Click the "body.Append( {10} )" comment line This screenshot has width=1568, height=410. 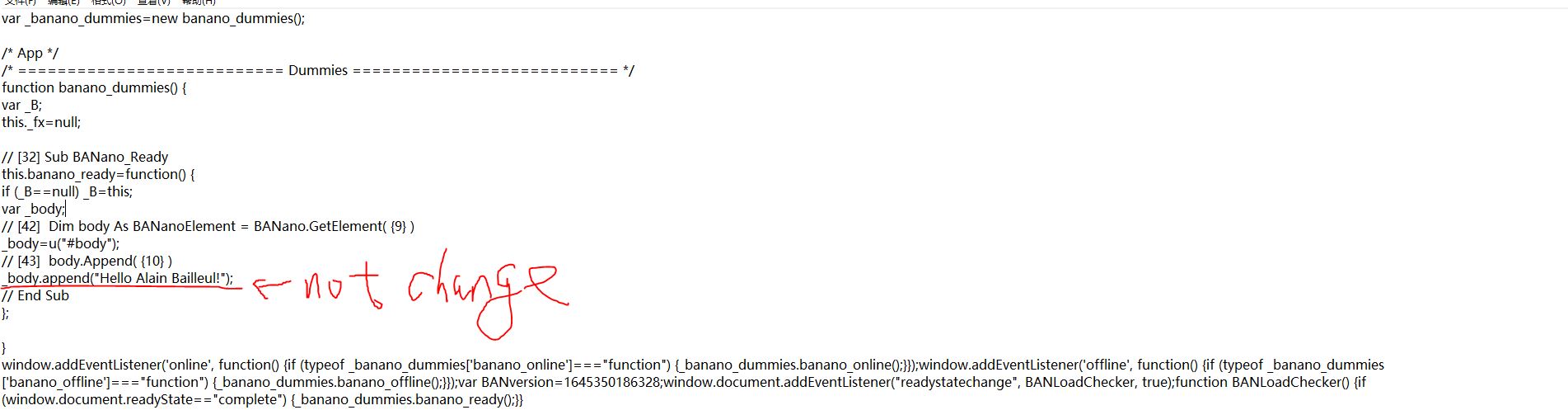87,261
